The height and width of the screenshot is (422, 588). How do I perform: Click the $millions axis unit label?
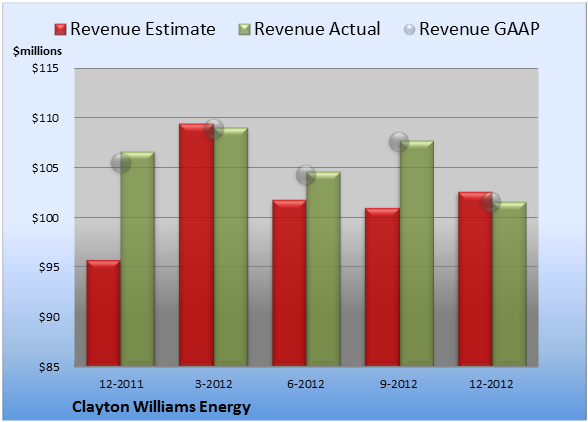point(37,51)
